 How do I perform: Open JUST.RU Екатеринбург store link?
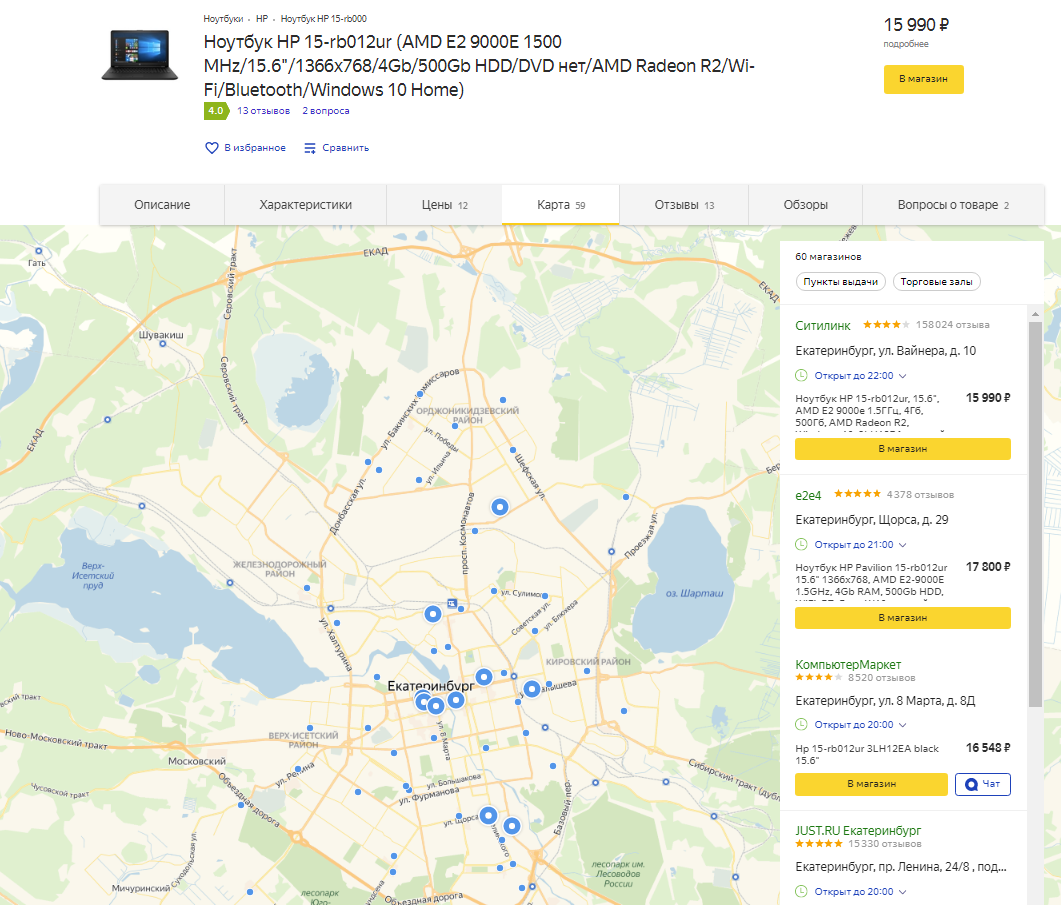pos(858,831)
